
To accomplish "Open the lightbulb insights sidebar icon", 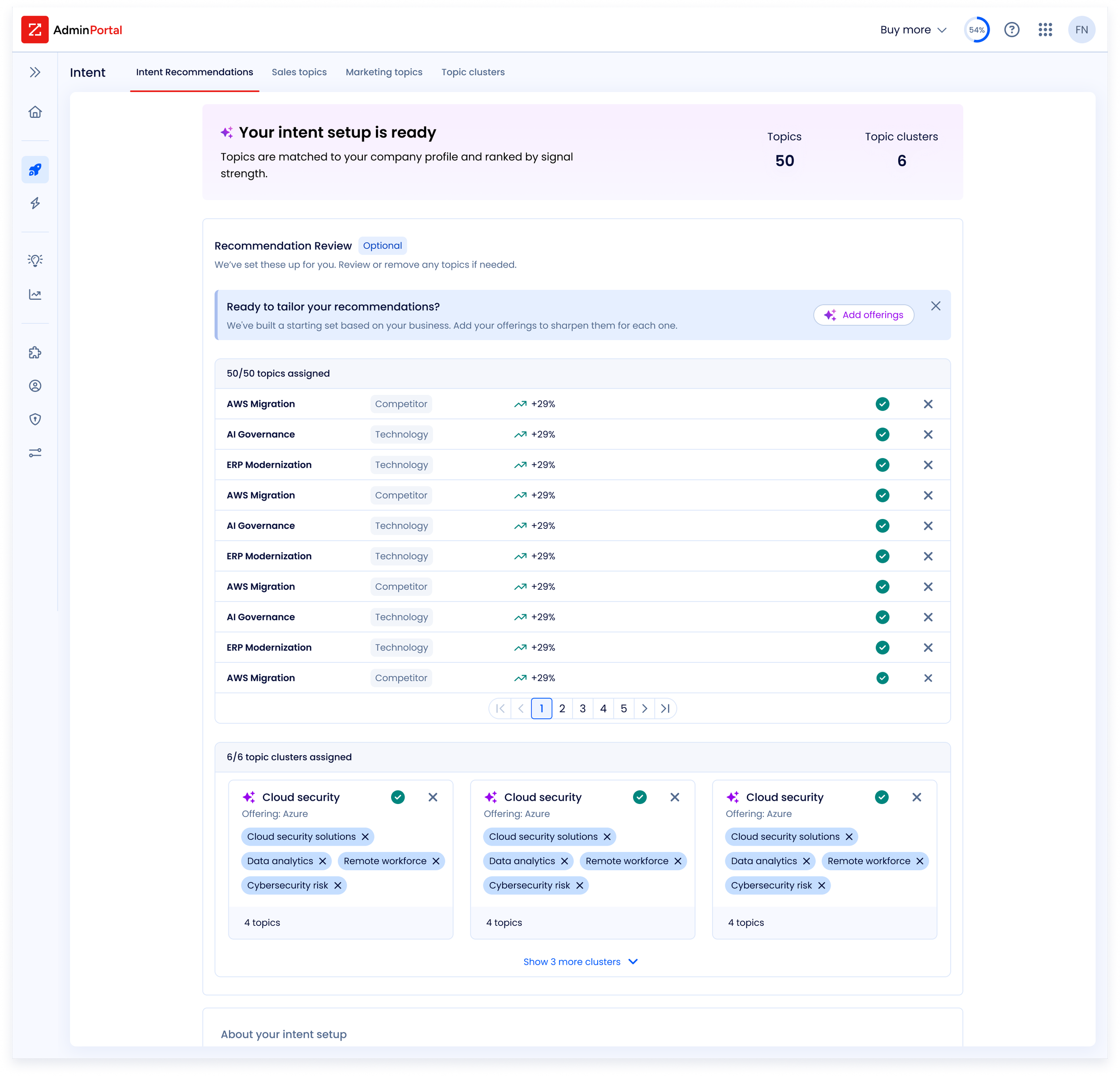I will [35, 261].
